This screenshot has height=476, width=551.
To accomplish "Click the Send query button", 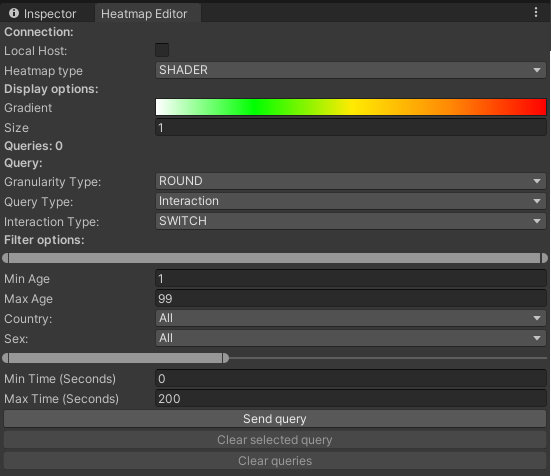I will point(275,419).
